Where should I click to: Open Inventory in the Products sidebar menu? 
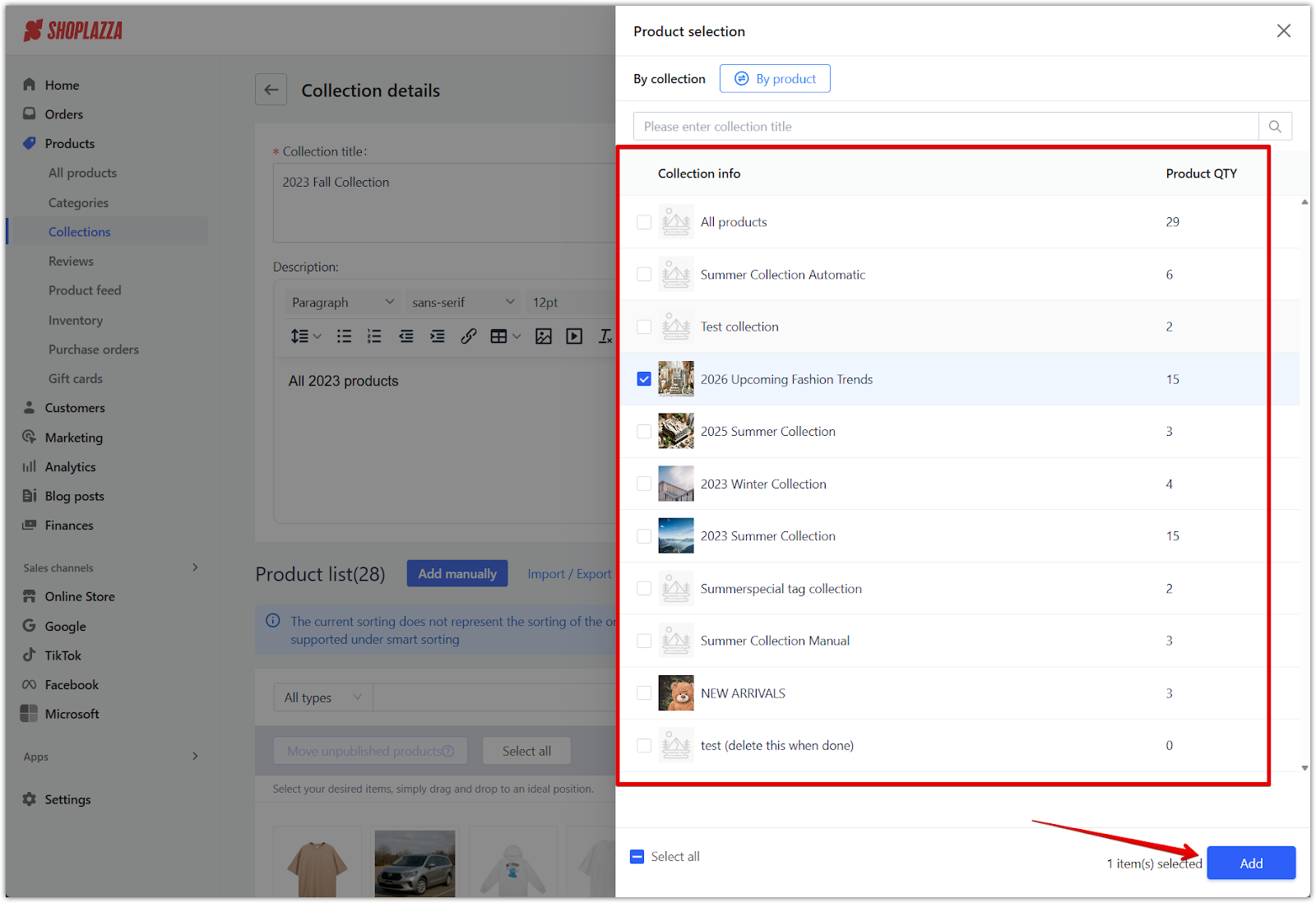[76, 320]
